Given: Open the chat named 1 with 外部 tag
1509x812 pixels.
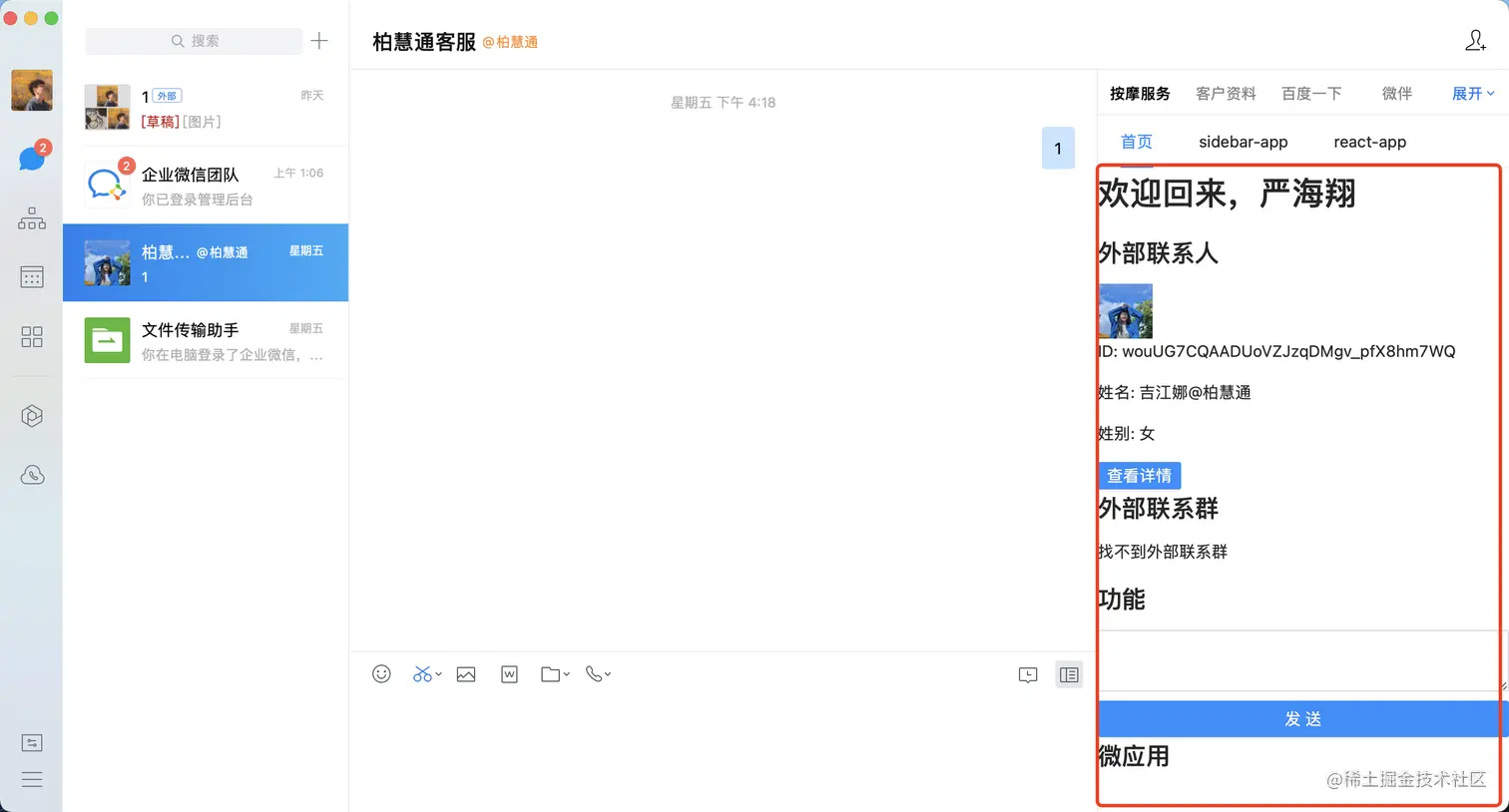Looking at the screenshot, I should pyautogui.click(x=206, y=108).
